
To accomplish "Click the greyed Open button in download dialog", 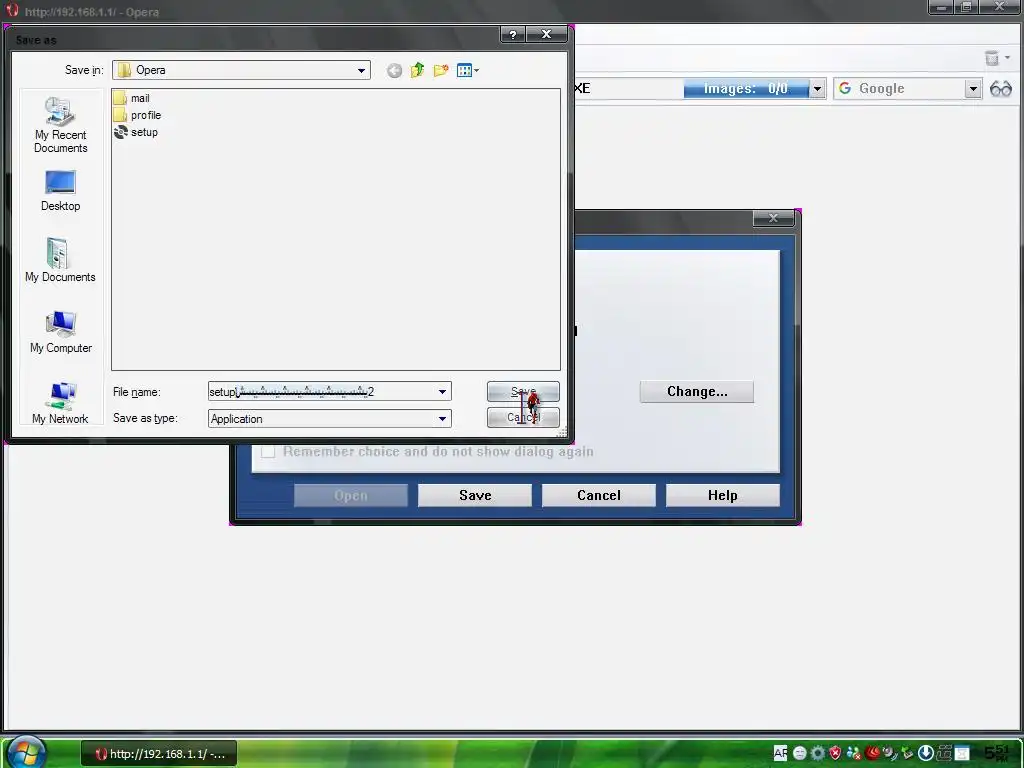I will click(351, 495).
